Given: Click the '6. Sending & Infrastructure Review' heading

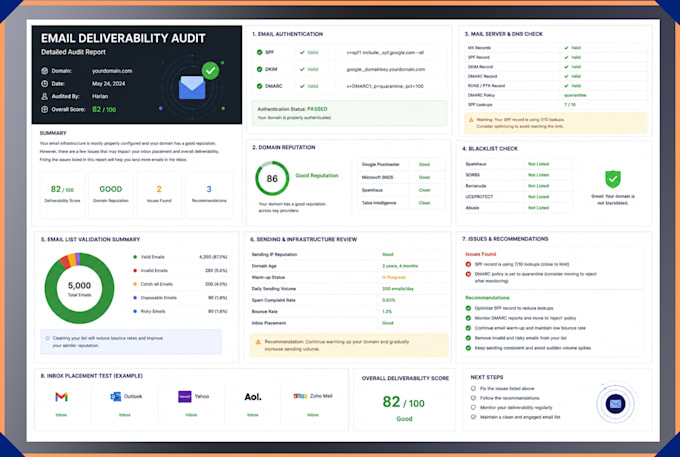Looking at the screenshot, I should (304, 239).
